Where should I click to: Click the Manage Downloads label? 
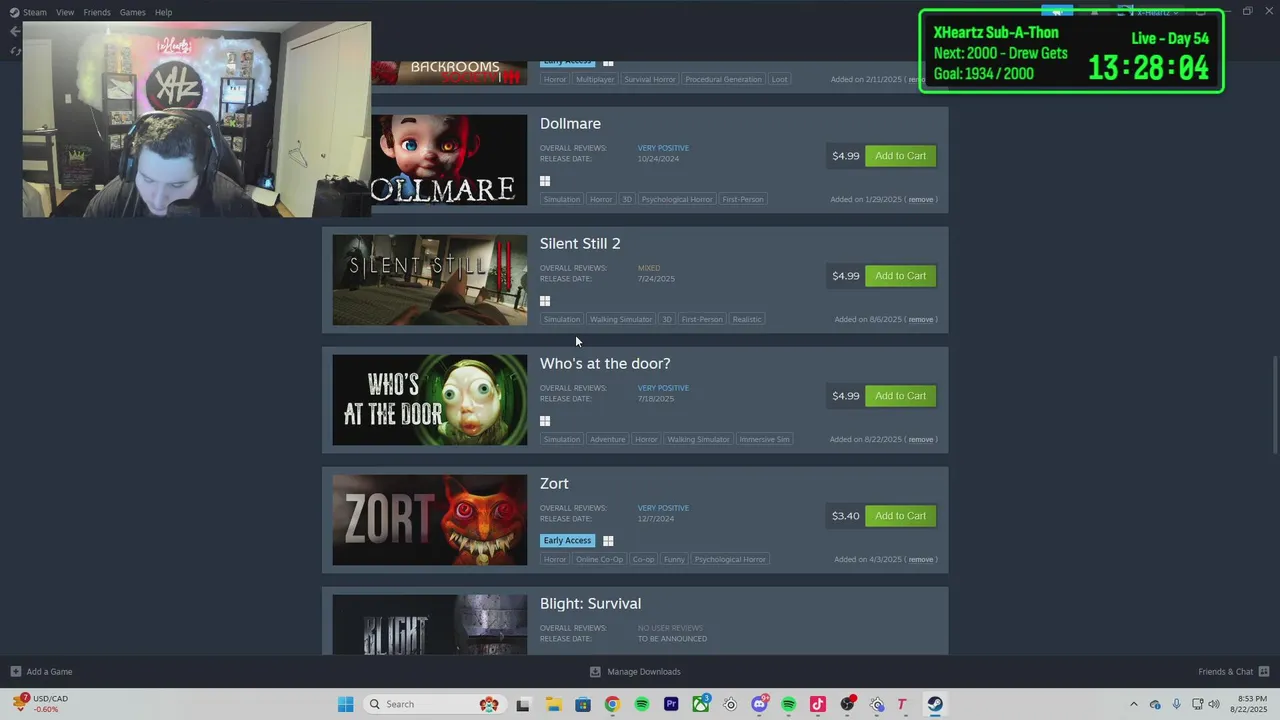pos(644,672)
